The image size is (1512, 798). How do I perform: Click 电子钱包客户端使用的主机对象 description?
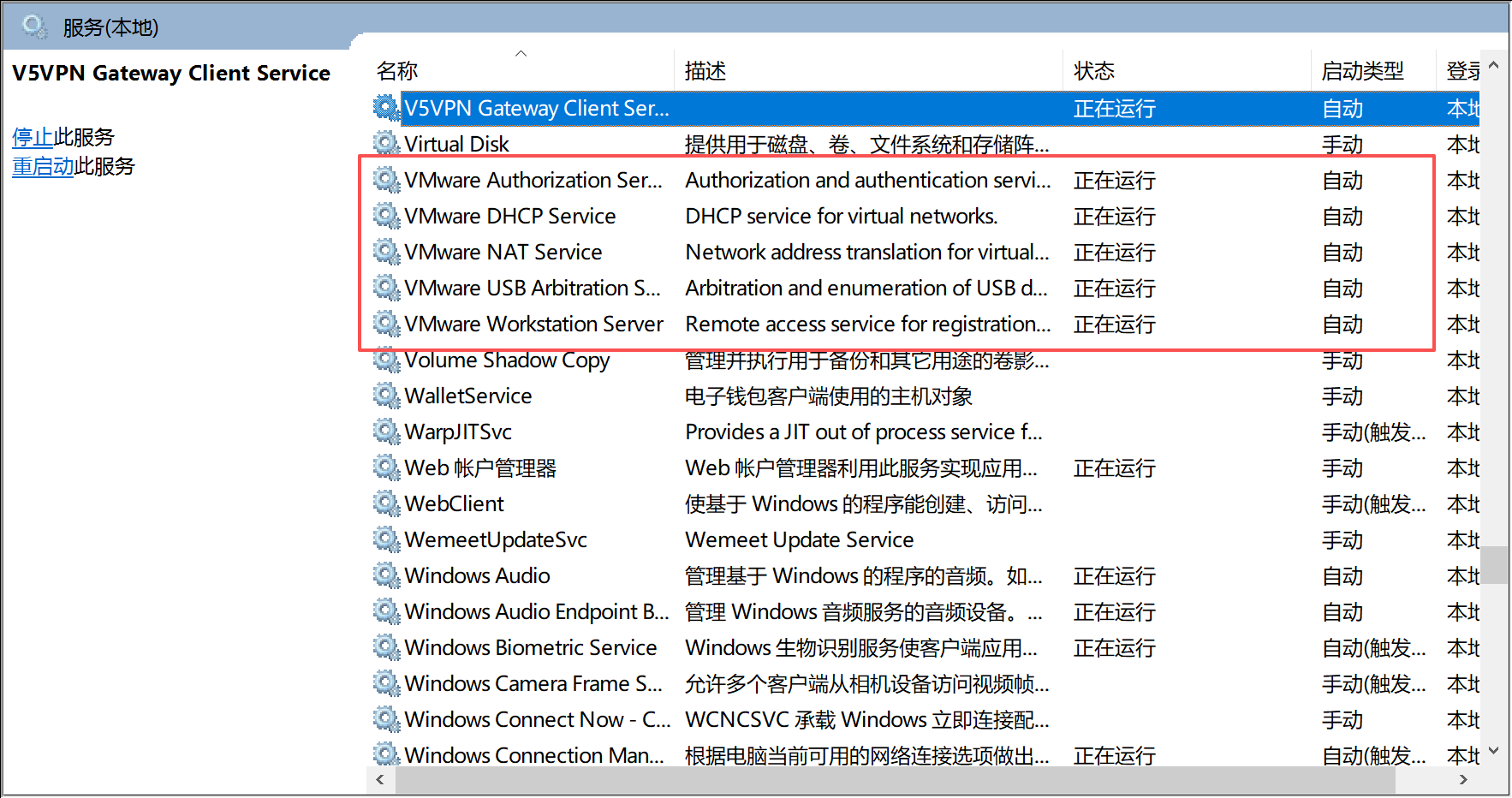pyautogui.click(x=829, y=396)
